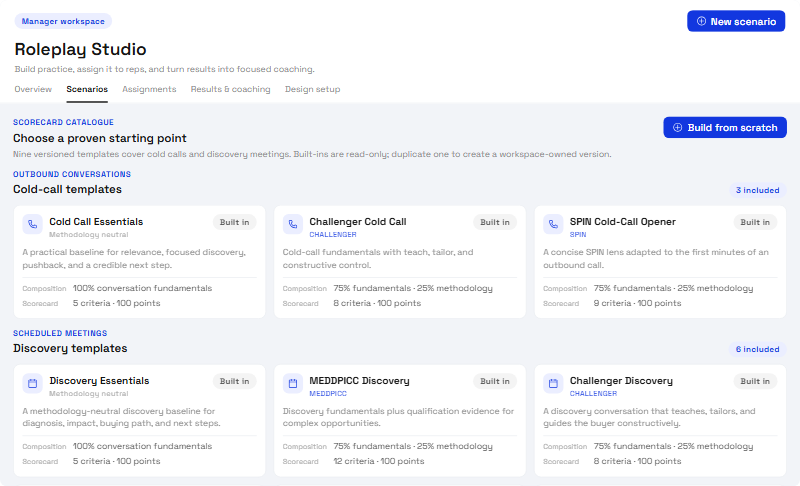This screenshot has height=486, width=800.
Task: Click the composition value on SPIN Cold-Call Opener
Action: tap(673, 288)
